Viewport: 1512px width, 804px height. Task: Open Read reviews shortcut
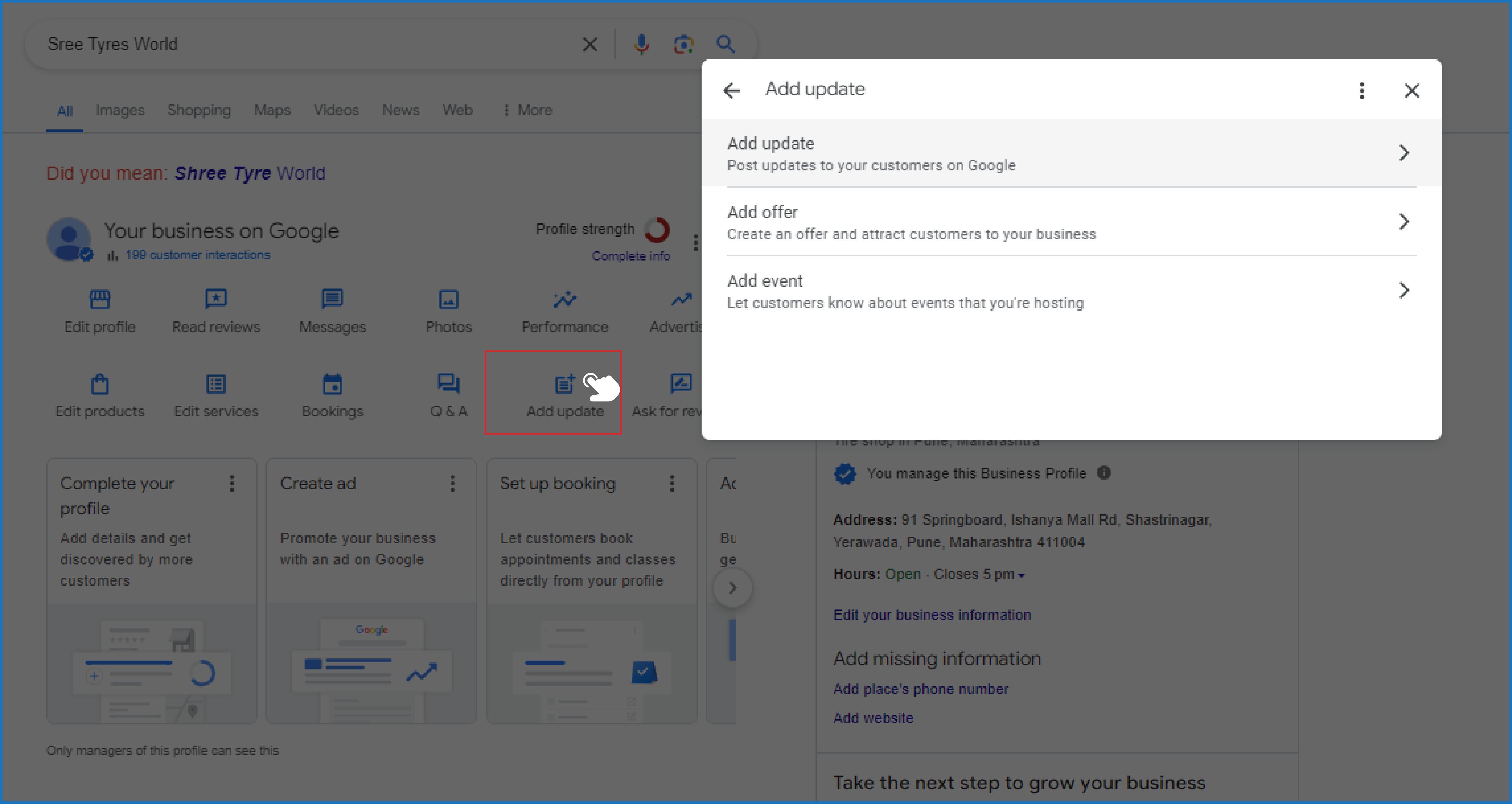[216, 312]
